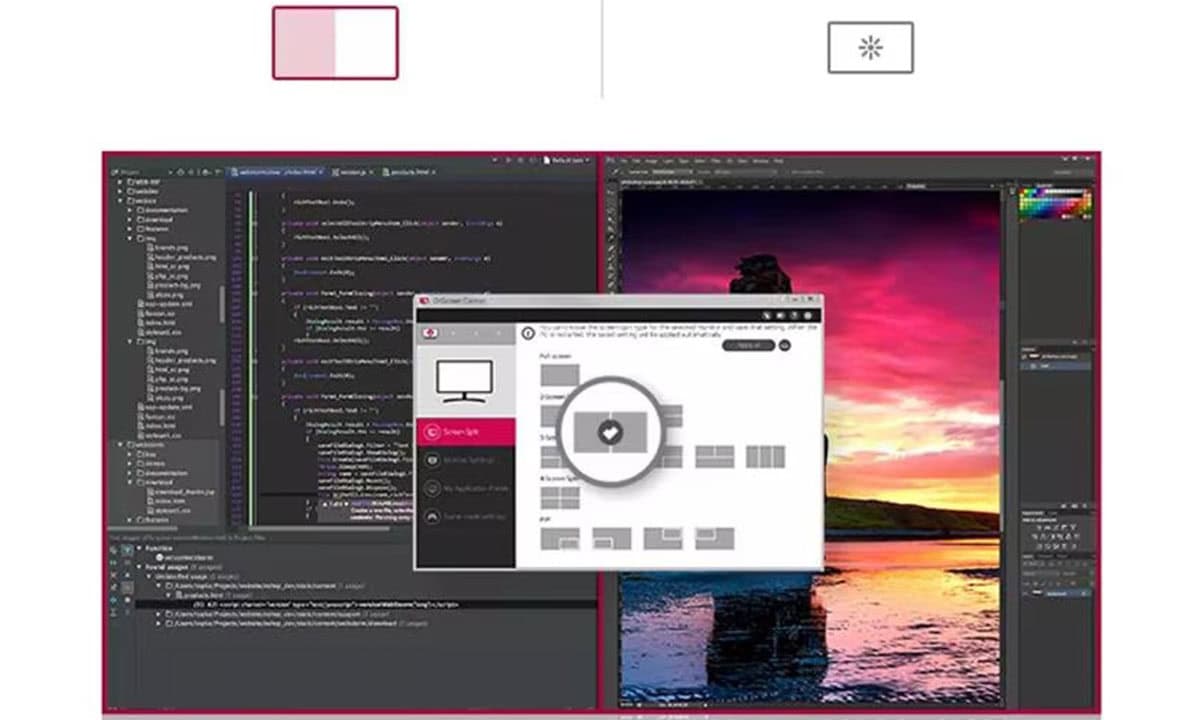Click the round icon beside the apply button
The height and width of the screenshot is (720, 1200).
click(785, 345)
